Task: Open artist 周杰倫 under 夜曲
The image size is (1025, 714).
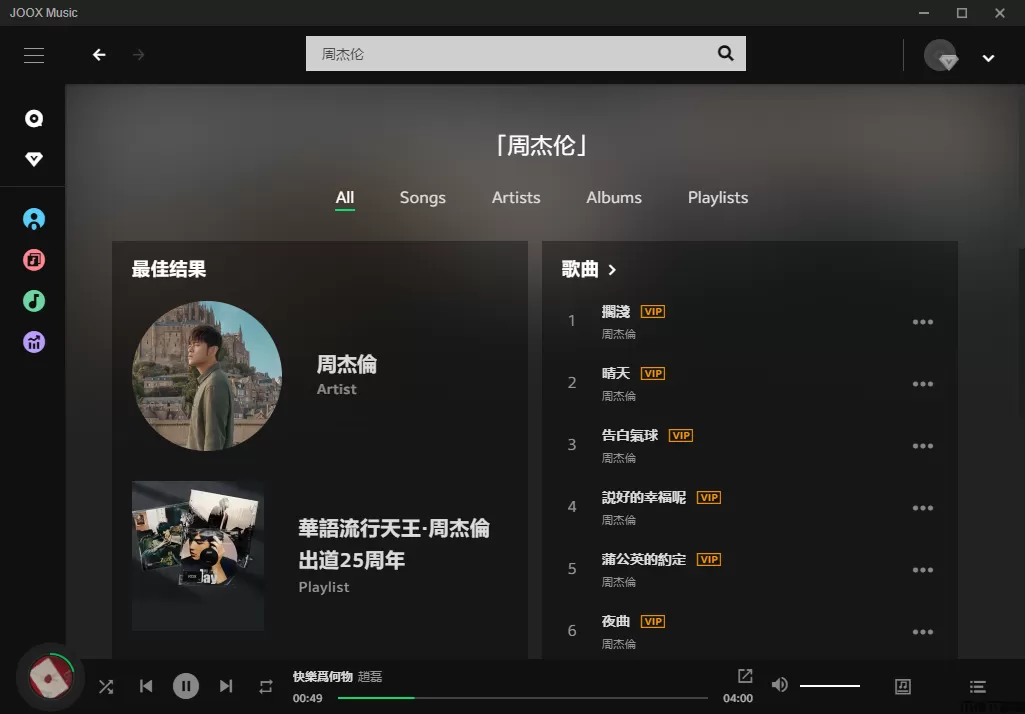Action: point(618,644)
